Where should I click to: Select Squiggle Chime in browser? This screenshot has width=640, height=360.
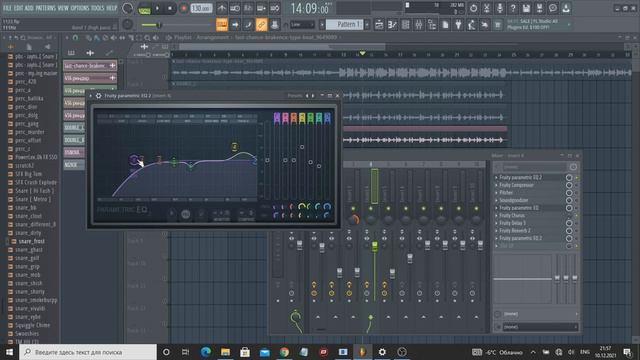click(x=33, y=325)
